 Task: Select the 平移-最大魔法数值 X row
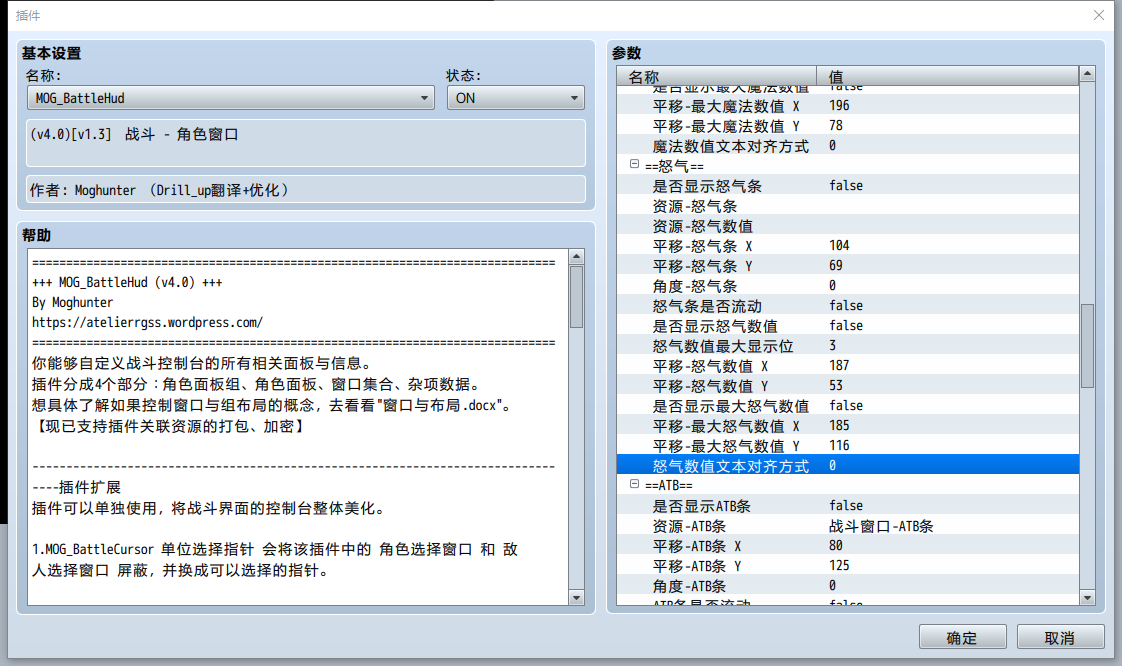(848, 106)
